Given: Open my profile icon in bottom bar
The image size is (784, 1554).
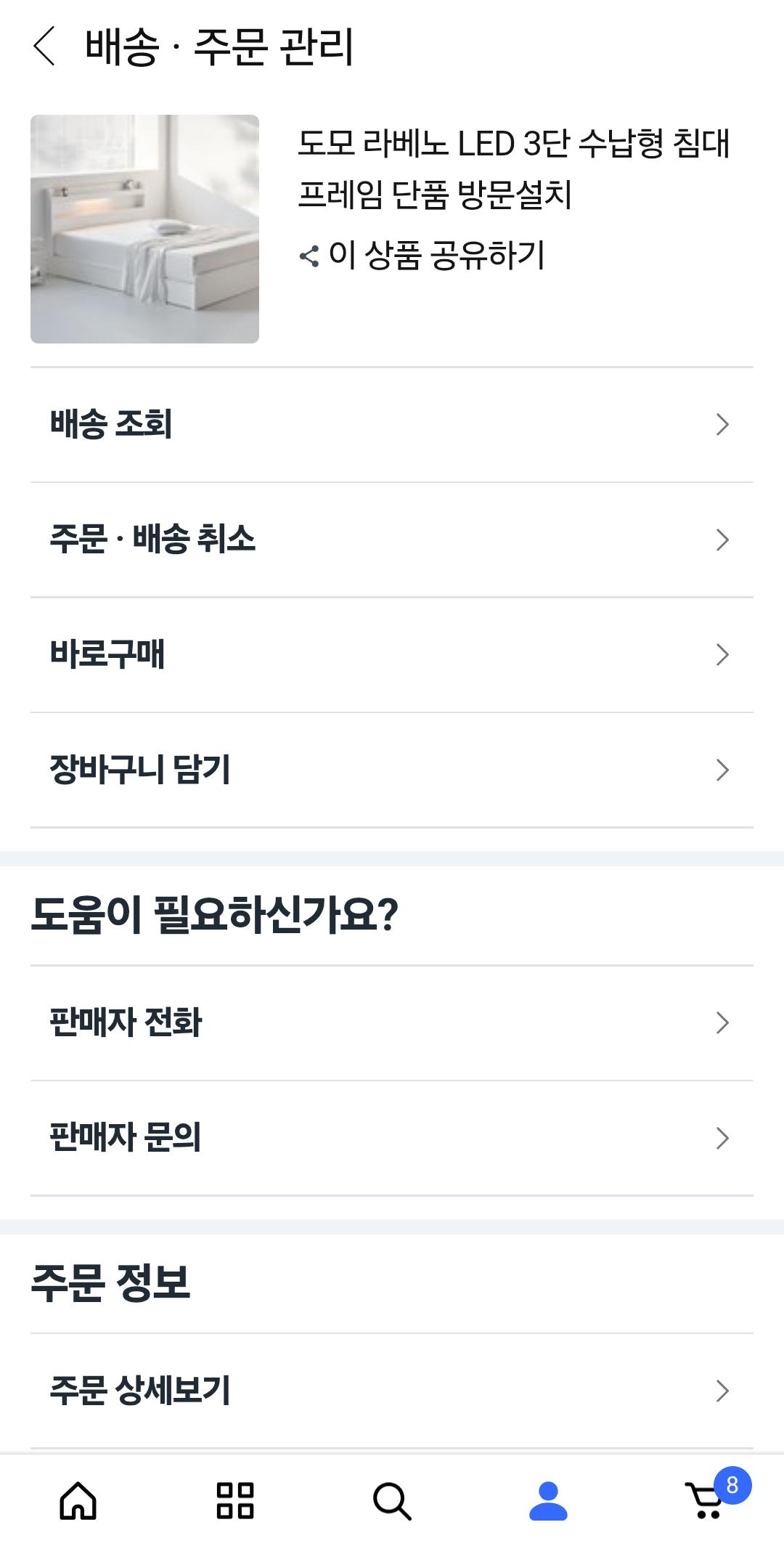Looking at the screenshot, I should [548, 1501].
